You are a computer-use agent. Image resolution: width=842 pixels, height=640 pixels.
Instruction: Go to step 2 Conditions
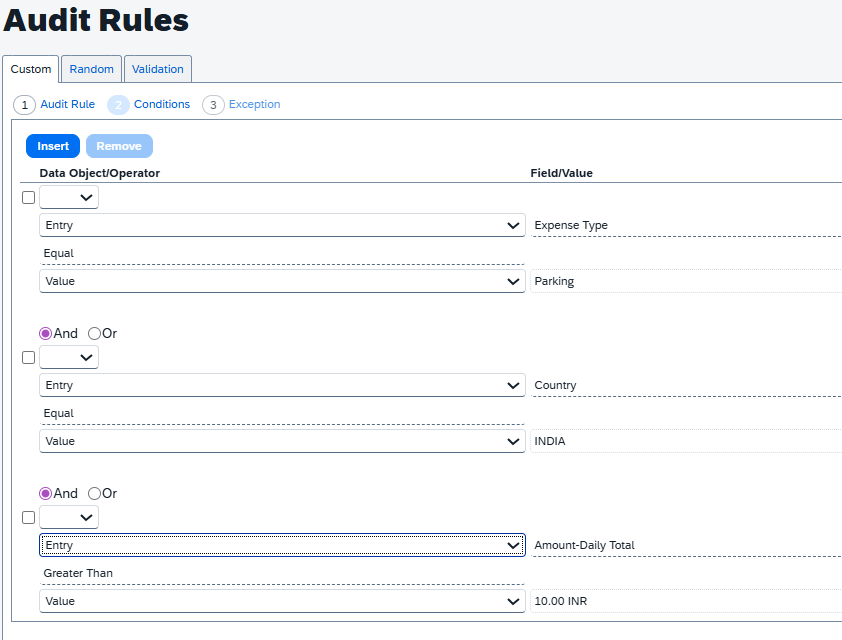tap(149, 104)
